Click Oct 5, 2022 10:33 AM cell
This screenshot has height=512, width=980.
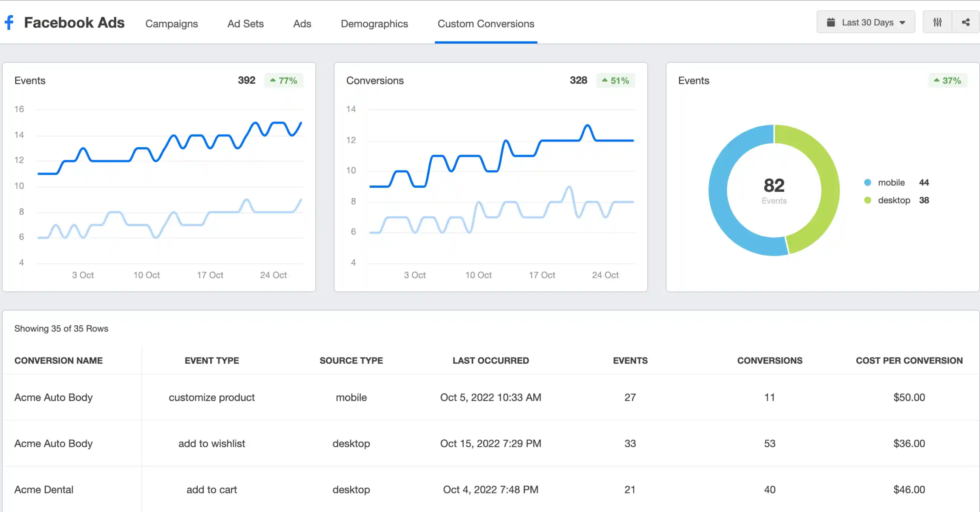coord(491,398)
